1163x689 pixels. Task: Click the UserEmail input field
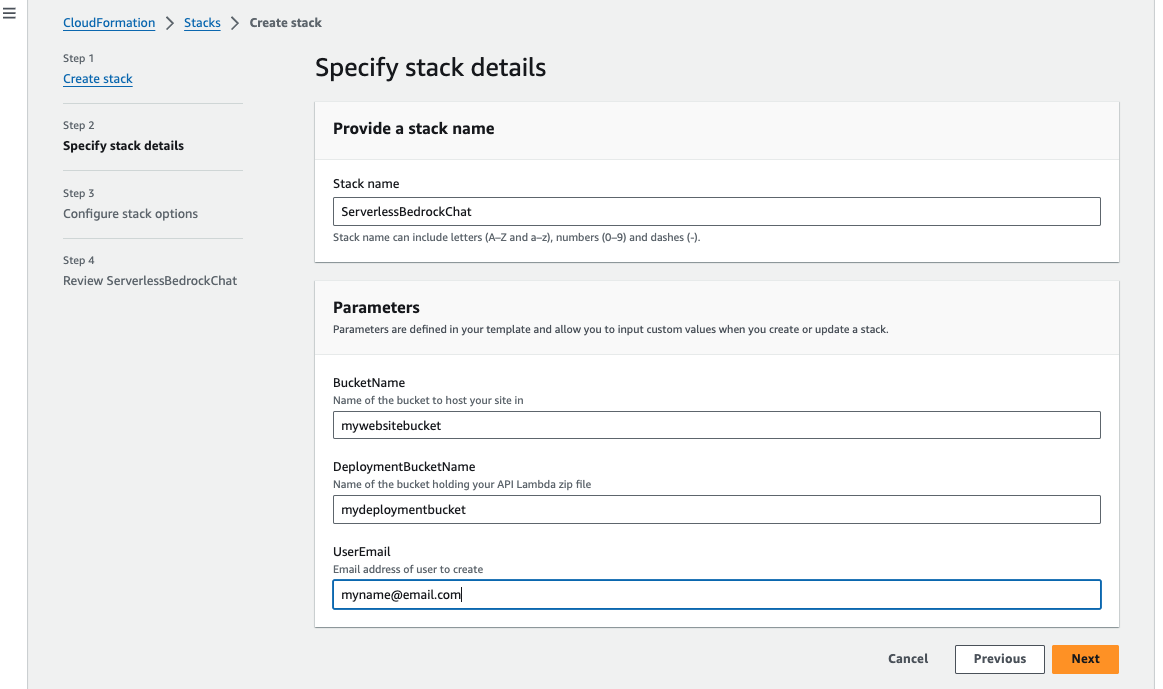[716, 595]
